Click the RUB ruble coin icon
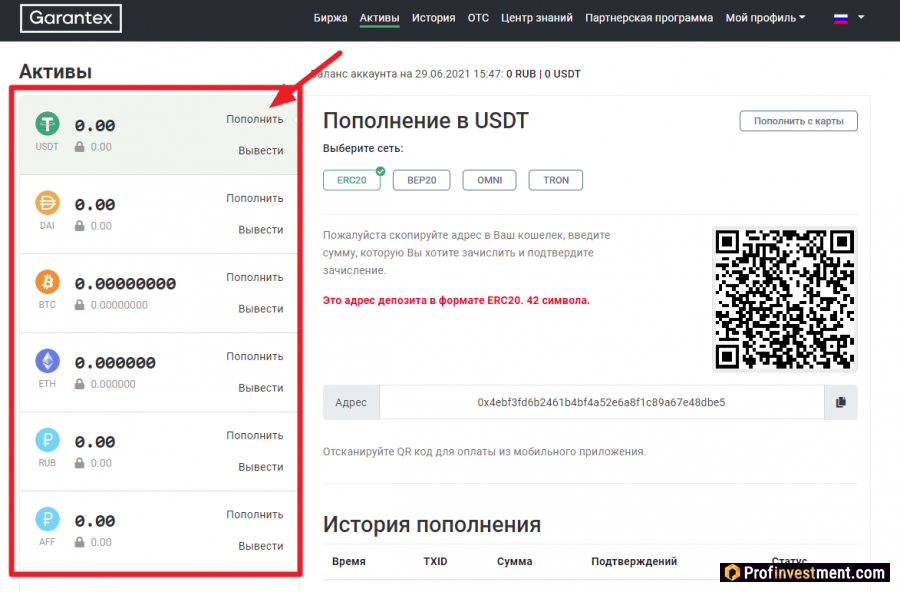Screen dimensions: 900x592 click(x=47, y=440)
